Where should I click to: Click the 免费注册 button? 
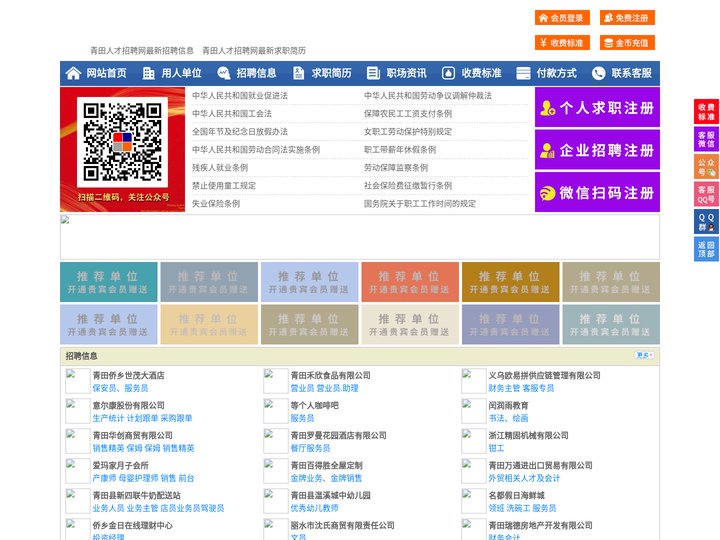(x=627, y=18)
